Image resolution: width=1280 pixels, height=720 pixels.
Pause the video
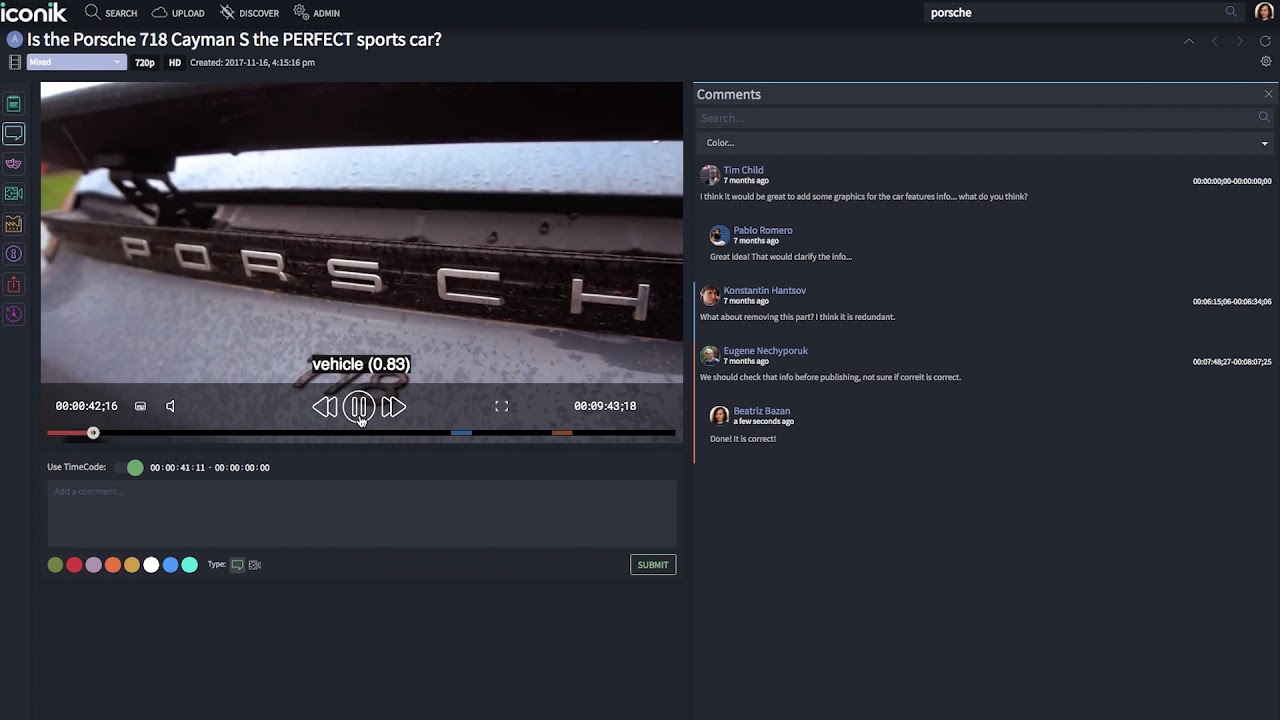[x=358, y=406]
